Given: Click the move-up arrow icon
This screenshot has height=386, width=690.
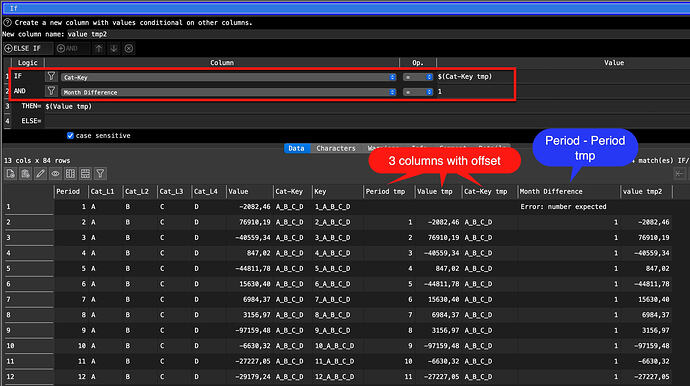Looking at the screenshot, I should pyautogui.click(x=99, y=48).
